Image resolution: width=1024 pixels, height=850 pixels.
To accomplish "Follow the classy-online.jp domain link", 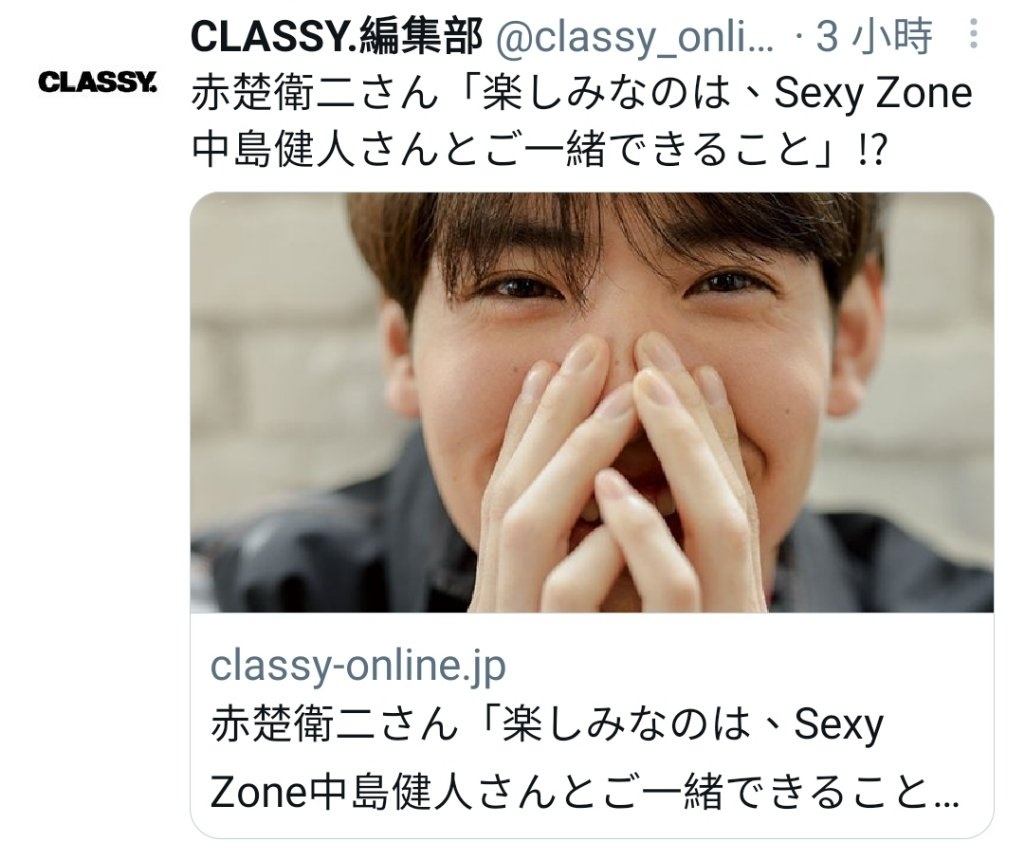I will 358,666.
